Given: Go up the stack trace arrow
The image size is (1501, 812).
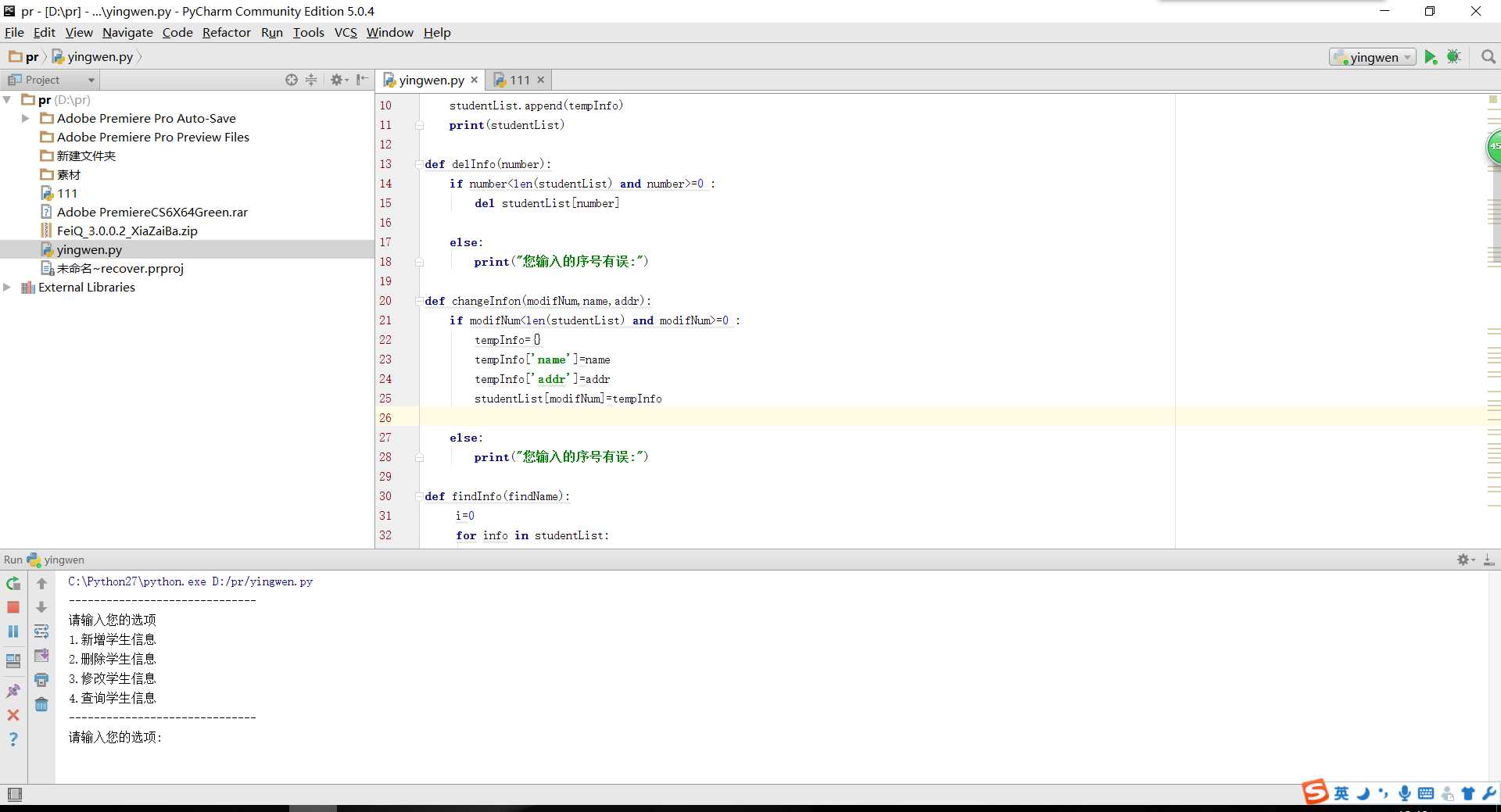Looking at the screenshot, I should 41,583.
